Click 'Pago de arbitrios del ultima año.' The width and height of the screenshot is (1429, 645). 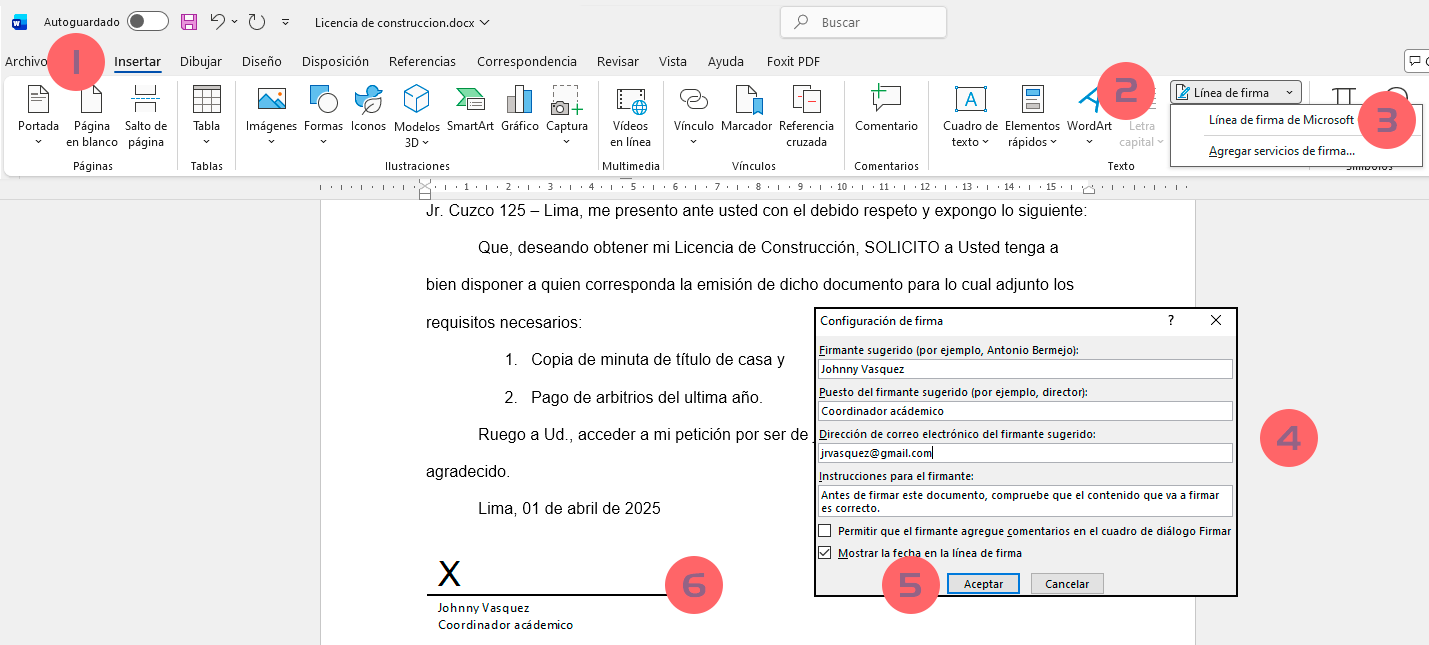coord(647,397)
